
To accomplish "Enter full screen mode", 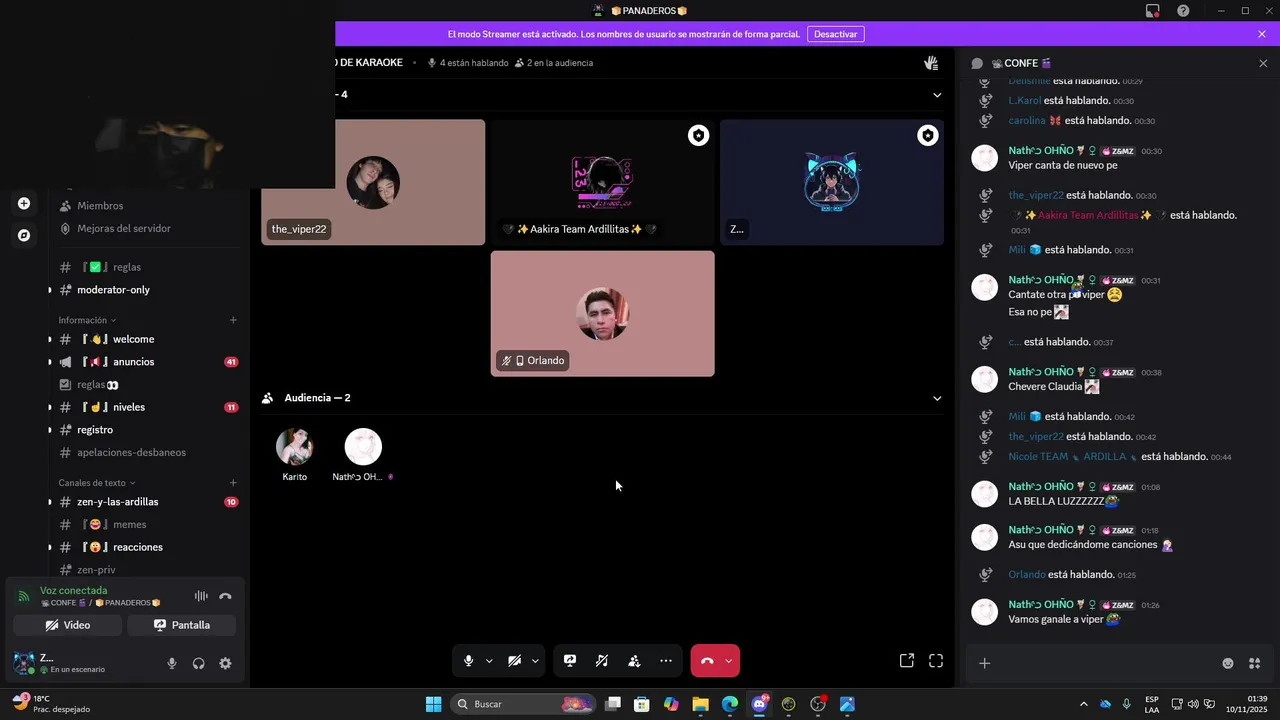I will (936, 661).
